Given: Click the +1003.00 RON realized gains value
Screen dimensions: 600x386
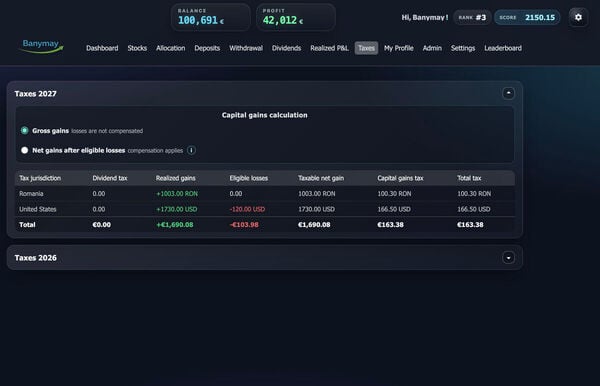Looking at the screenshot, I should tap(177, 194).
